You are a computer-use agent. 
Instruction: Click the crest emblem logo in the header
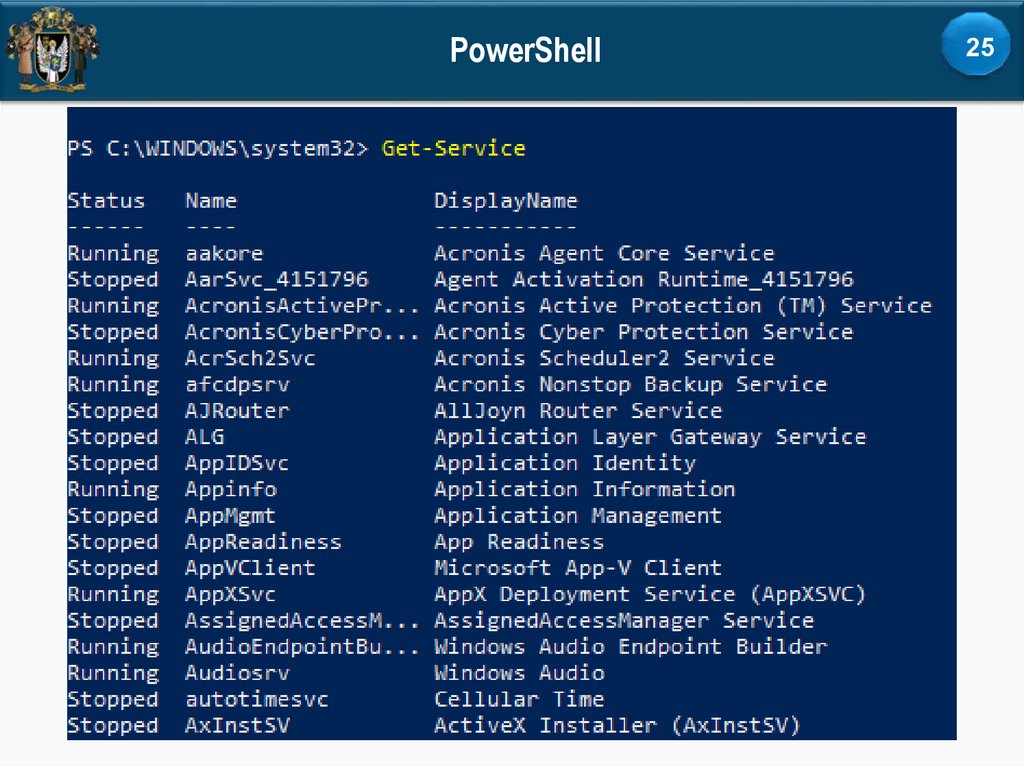tap(52, 50)
